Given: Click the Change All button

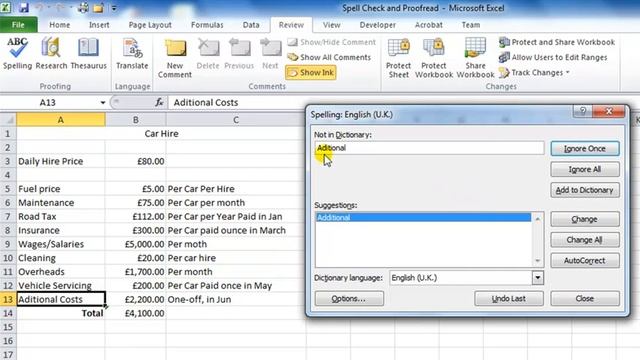Looking at the screenshot, I should pyautogui.click(x=584, y=240).
